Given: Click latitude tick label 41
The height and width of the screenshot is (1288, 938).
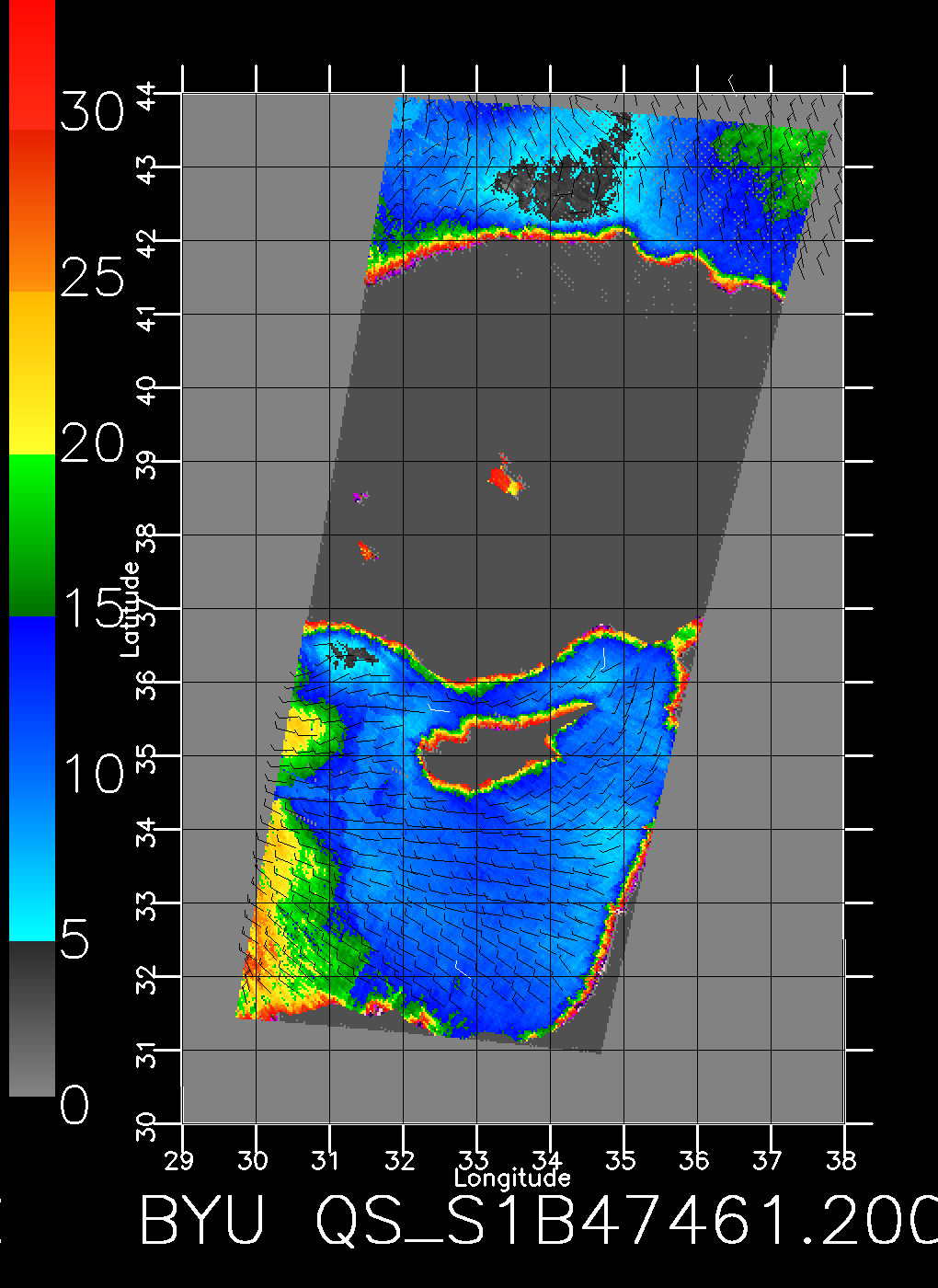Looking at the screenshot, I should coord(146,317).
